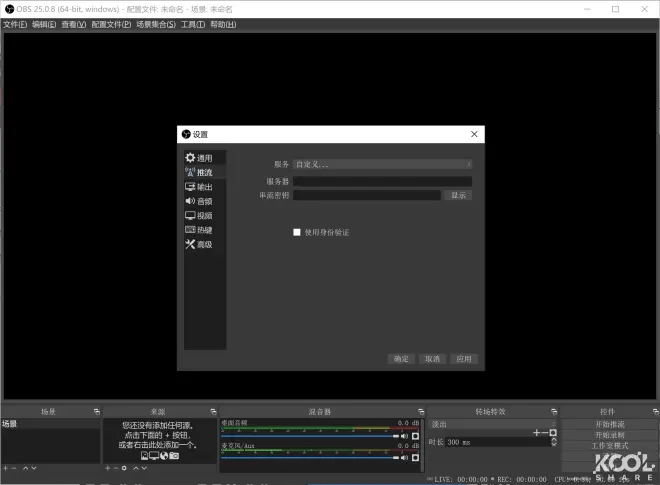Click the 应用 apply button
Screen dimensions: 660x485
(x=464, y=359)
